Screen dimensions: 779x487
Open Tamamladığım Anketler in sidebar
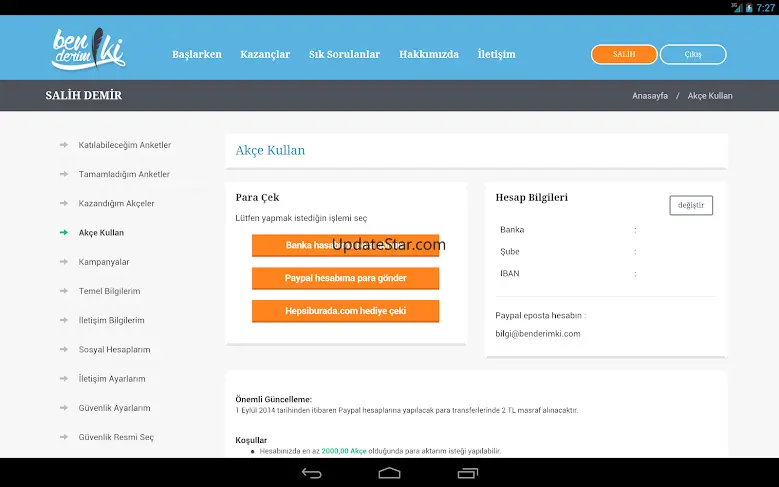pyautogui.click(x=124, y=174)
